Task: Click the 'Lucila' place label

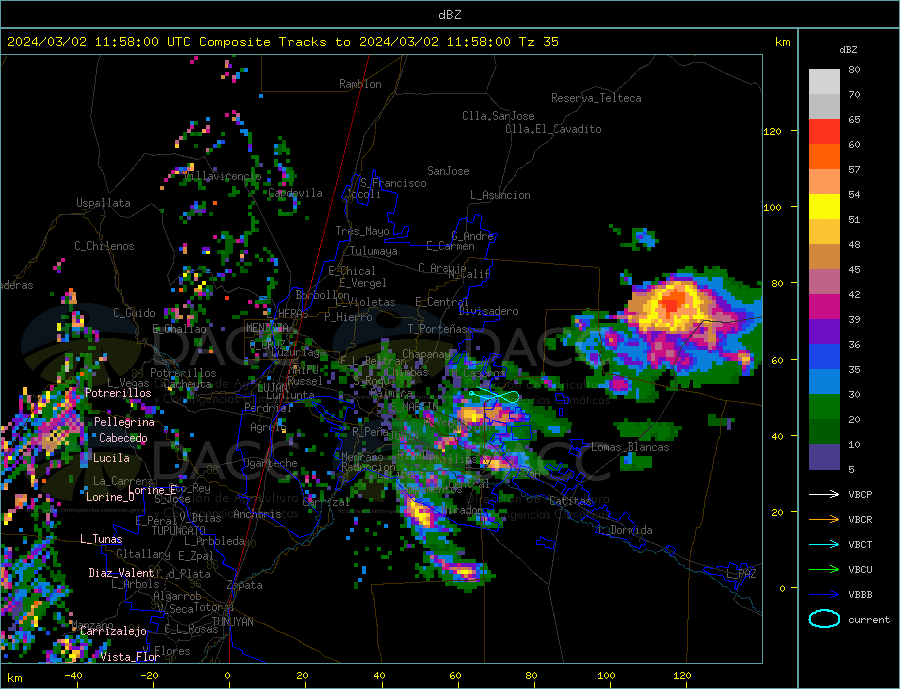Action: point(111,458)
